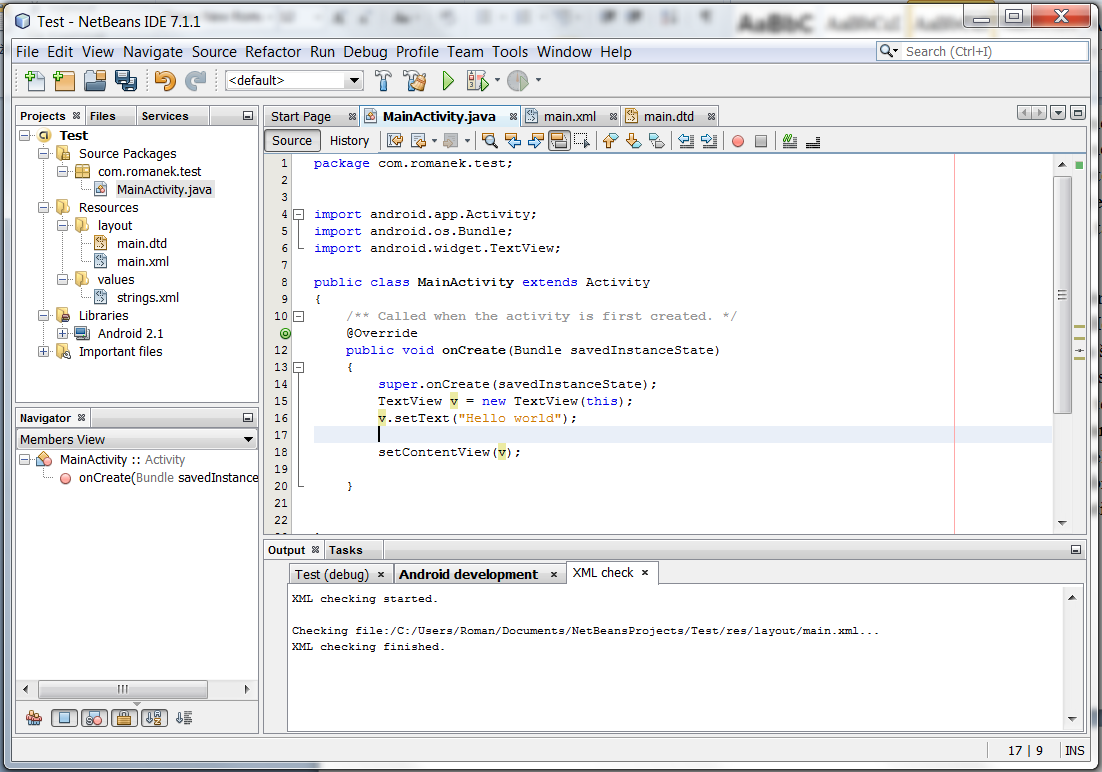The image size is (1102, 772).
Task: Click the editor vertical scrollbar thumb
Action: [x=1062, y=295]
